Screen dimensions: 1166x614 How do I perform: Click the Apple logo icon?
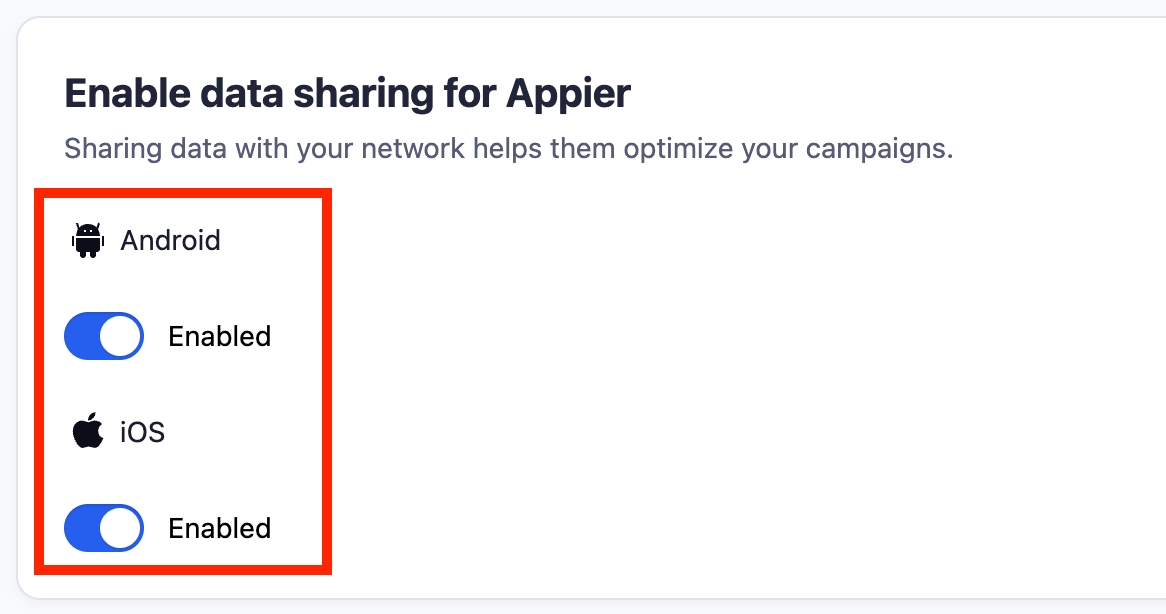(88, 432)
